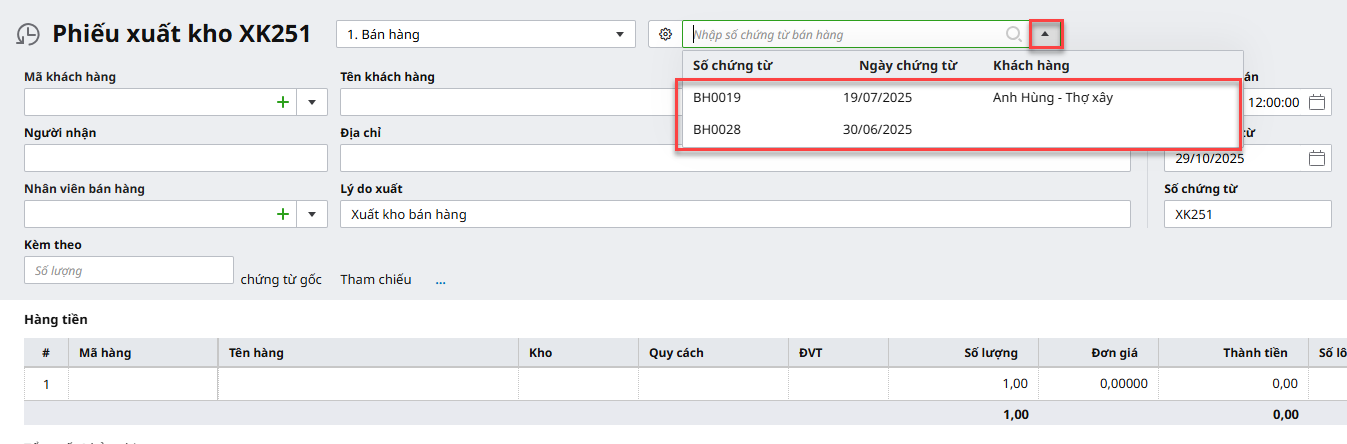The height and width of the screenshot is (444, 1347).
Task: Open calendar for the 29/10/2025 date field
Action: point(1317,158)
